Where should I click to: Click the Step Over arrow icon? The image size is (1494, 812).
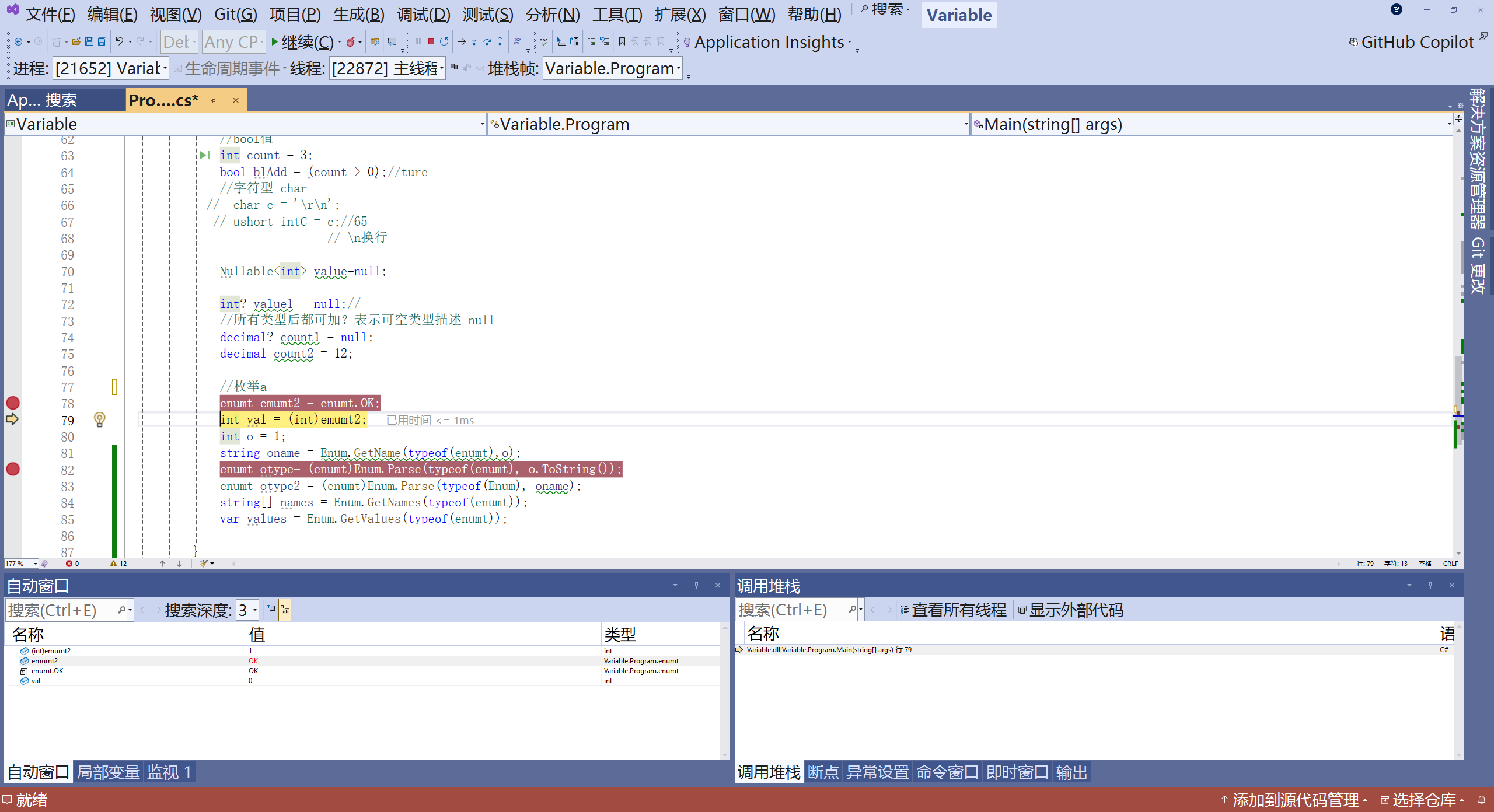coord(487,41)
